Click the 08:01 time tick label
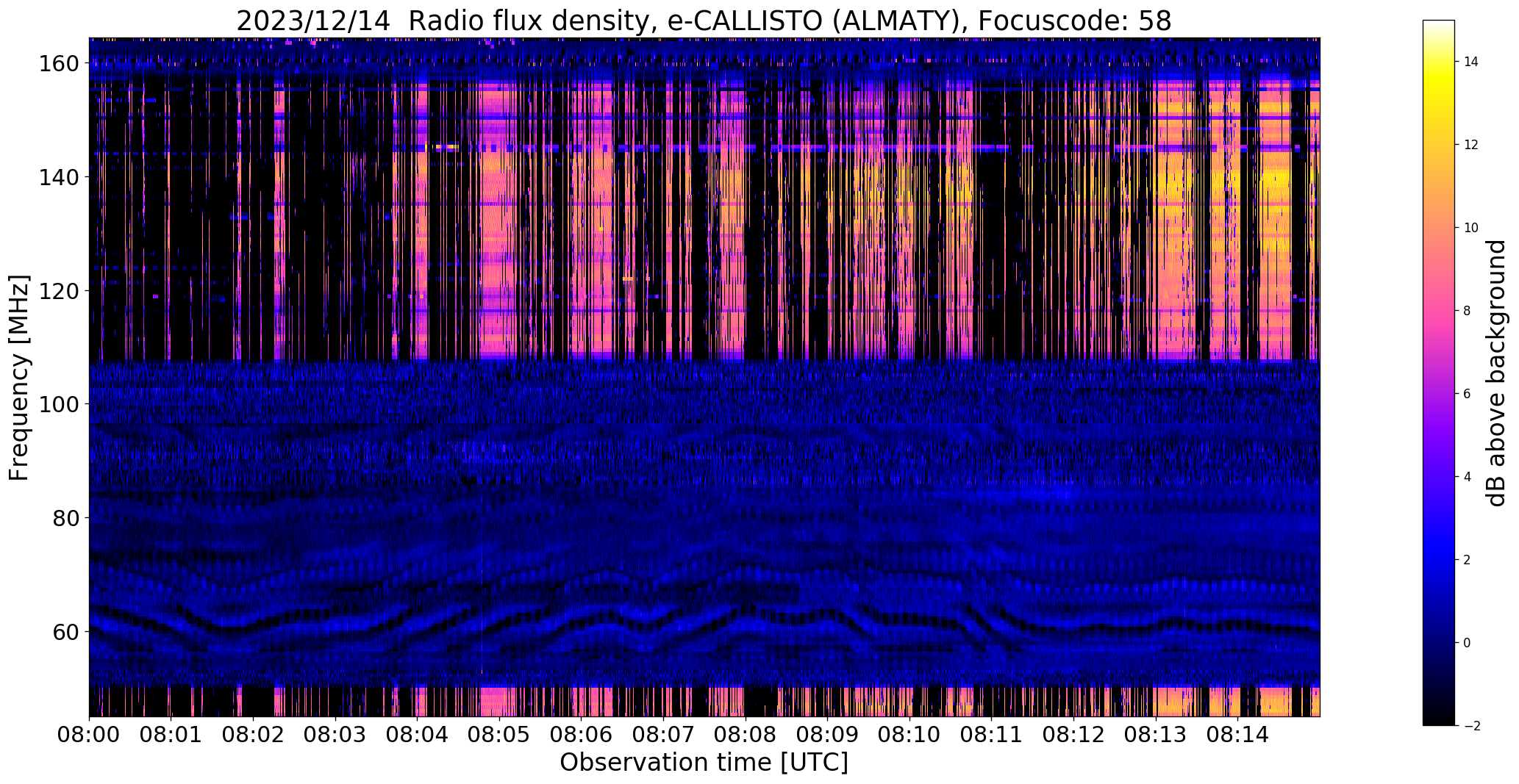The height and width of the screenshot is (784, 1519). pos(171,734)
